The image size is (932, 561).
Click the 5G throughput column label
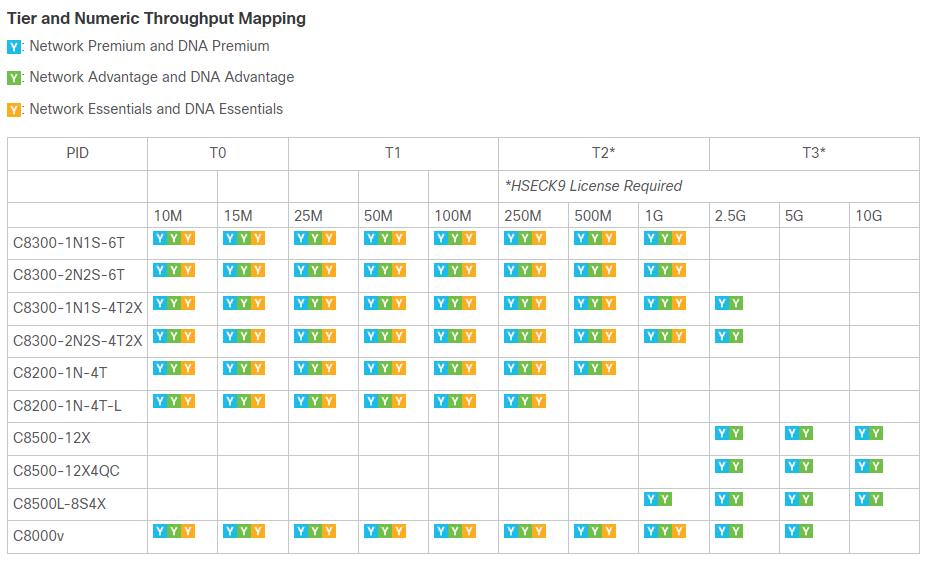tap(794, 216)
